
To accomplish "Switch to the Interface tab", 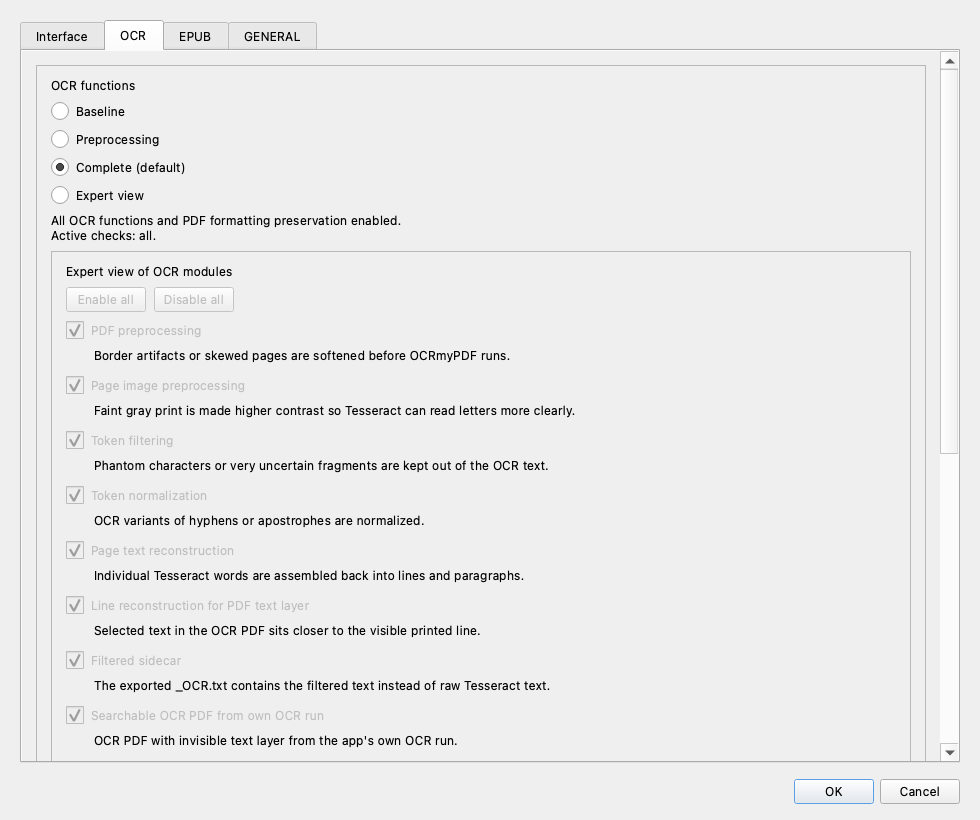I will coord(62,36).
